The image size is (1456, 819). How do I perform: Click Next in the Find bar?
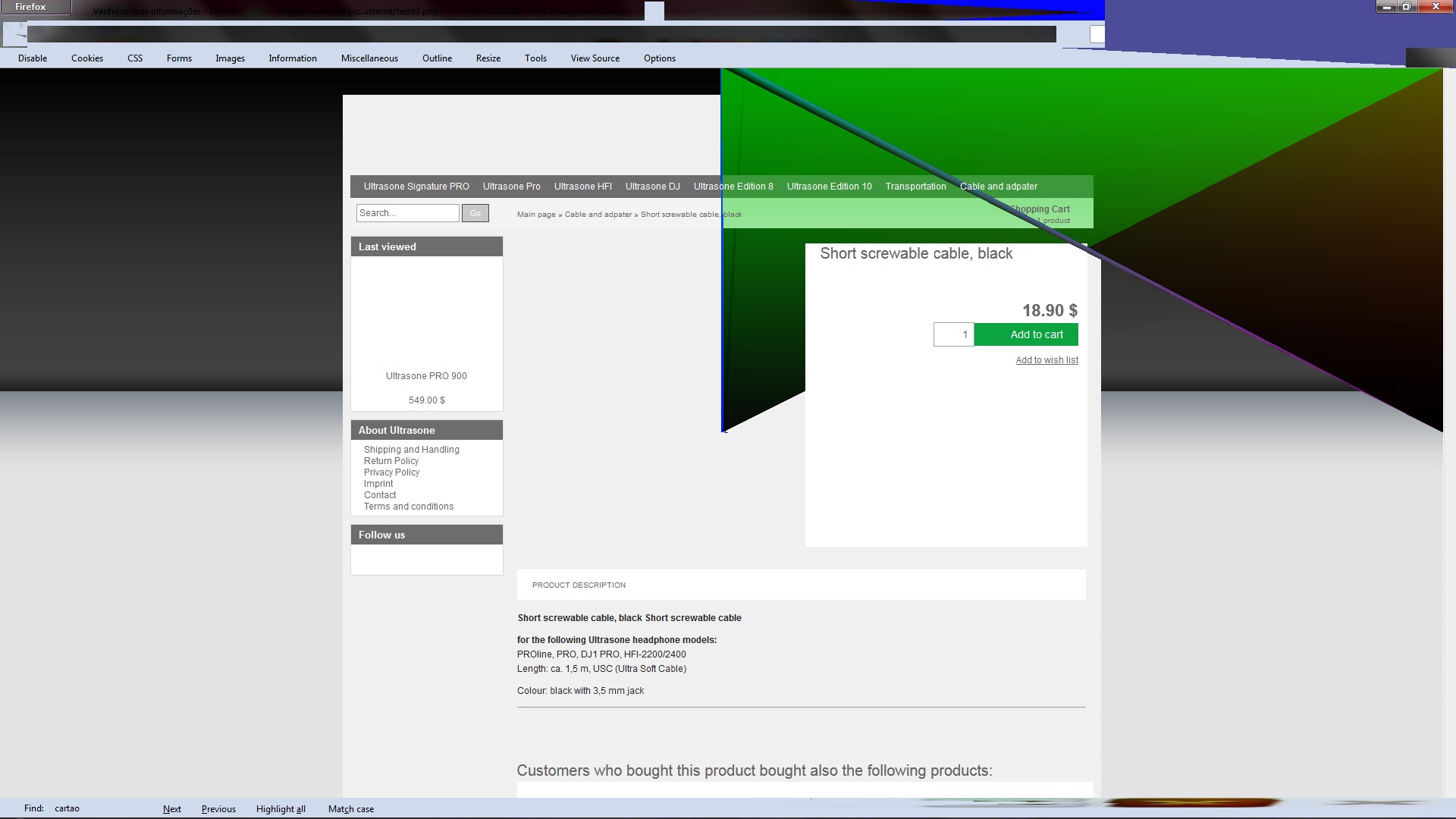coord(172,809)
